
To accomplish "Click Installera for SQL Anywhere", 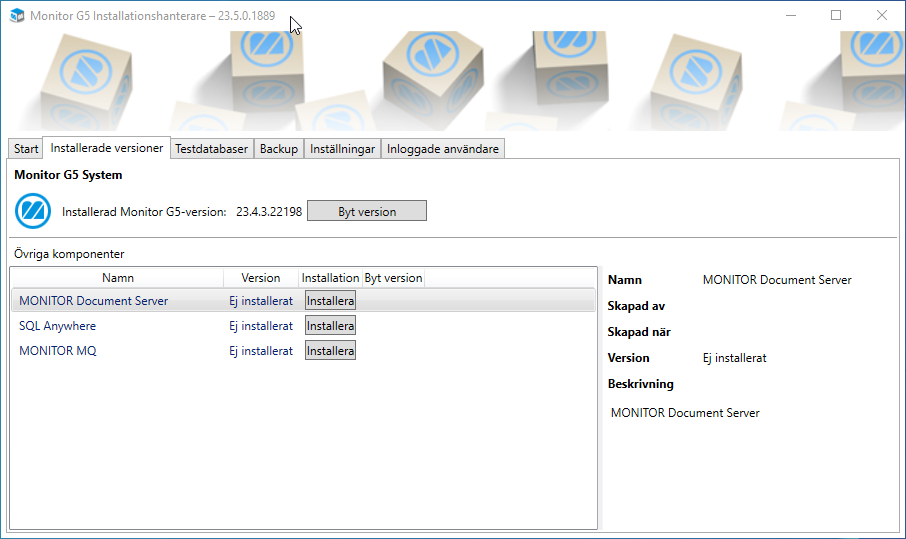I will click(331, 326).
